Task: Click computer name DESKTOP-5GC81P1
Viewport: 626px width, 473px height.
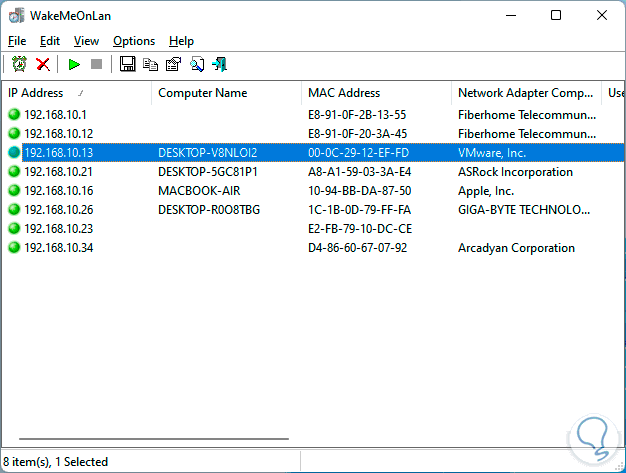Action: [208, 172]
